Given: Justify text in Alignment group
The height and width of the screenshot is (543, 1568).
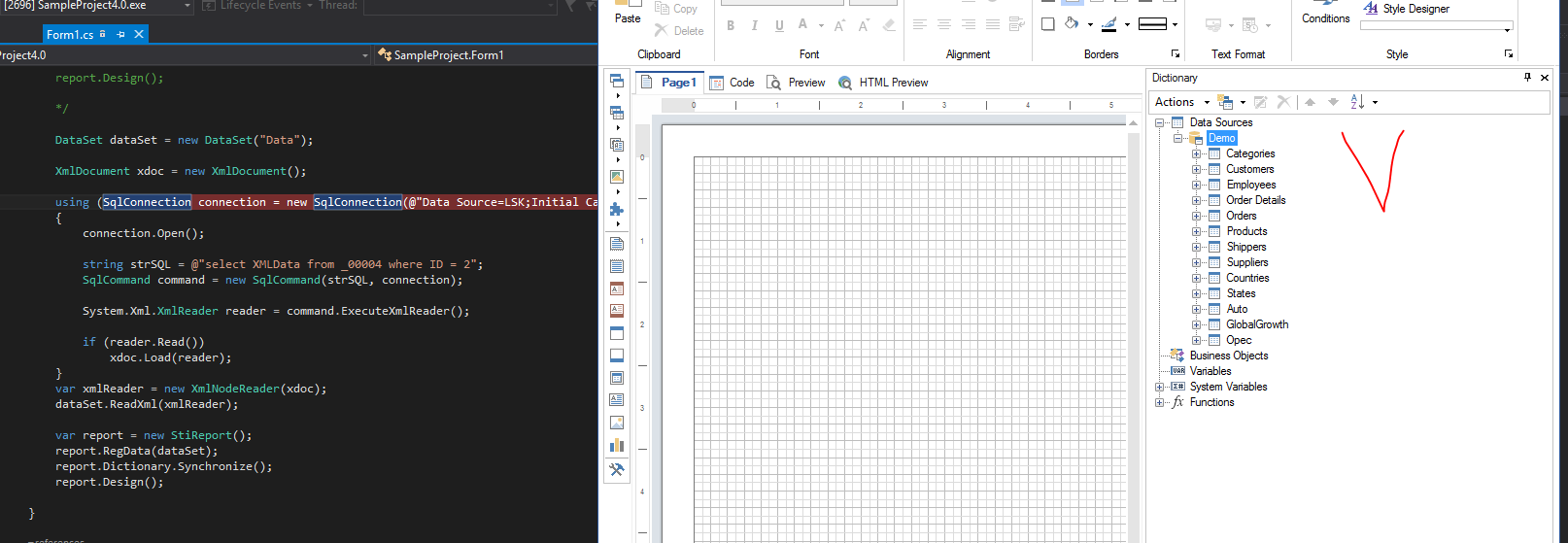Looking at the screenshot, I should point(992,24).
